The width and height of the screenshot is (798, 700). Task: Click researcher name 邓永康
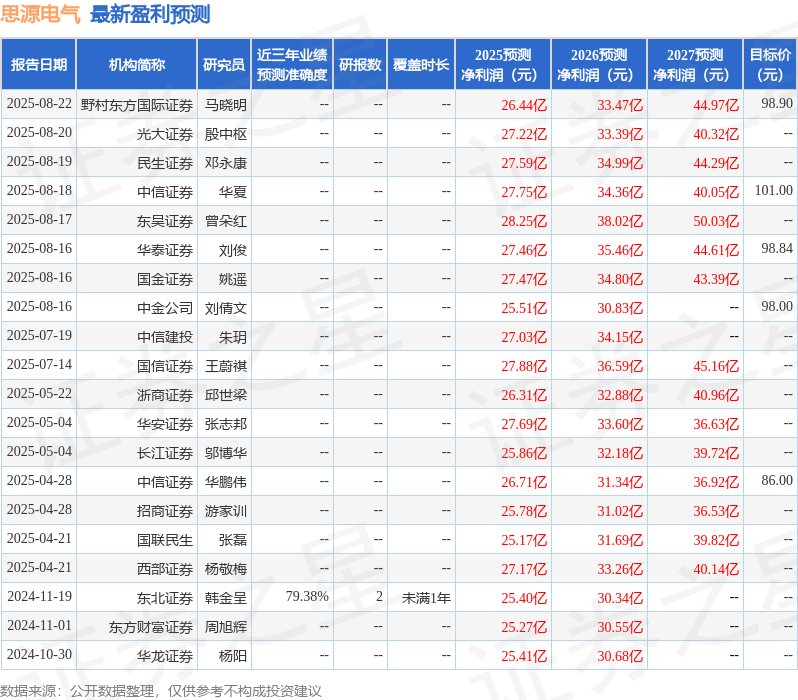(x=225, y=163)
